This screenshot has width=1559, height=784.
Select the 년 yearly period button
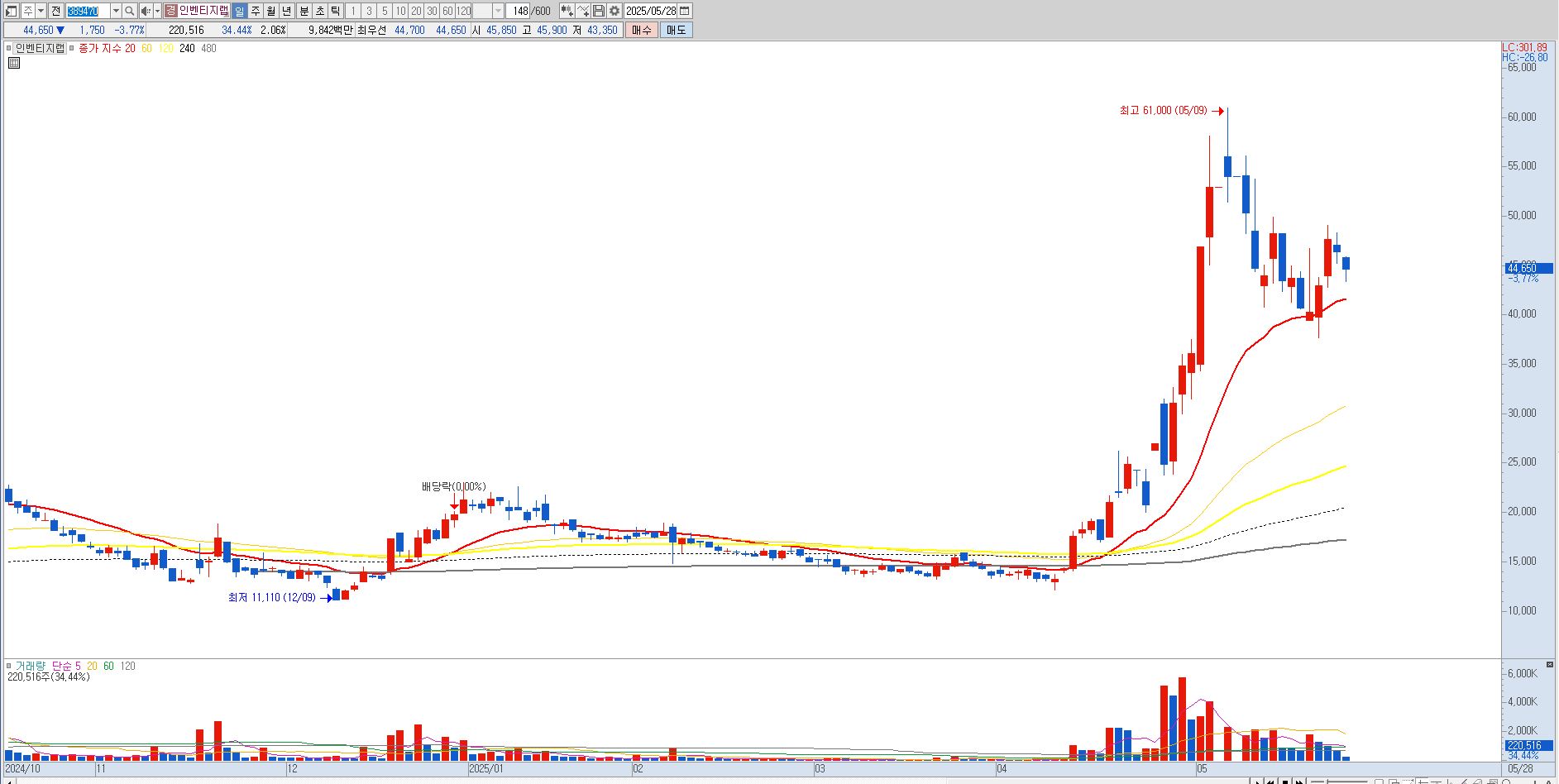click(x=286, y=11)
